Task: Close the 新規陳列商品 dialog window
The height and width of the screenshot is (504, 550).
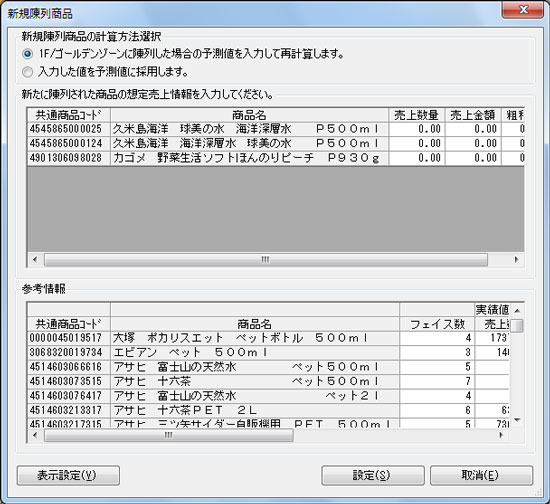Action: (x=523, y=10)
